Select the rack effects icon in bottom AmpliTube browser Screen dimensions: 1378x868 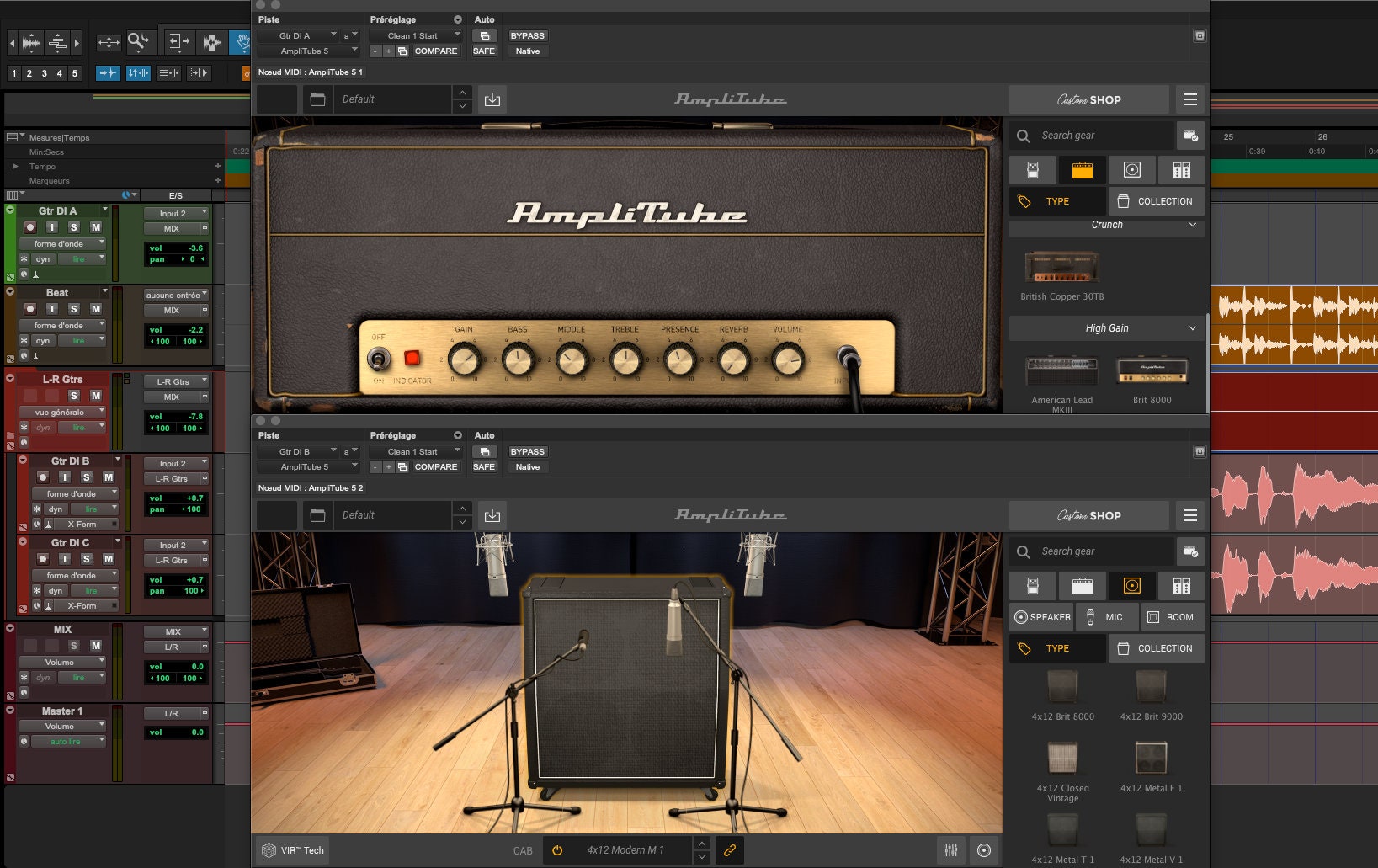(1181, 586)
